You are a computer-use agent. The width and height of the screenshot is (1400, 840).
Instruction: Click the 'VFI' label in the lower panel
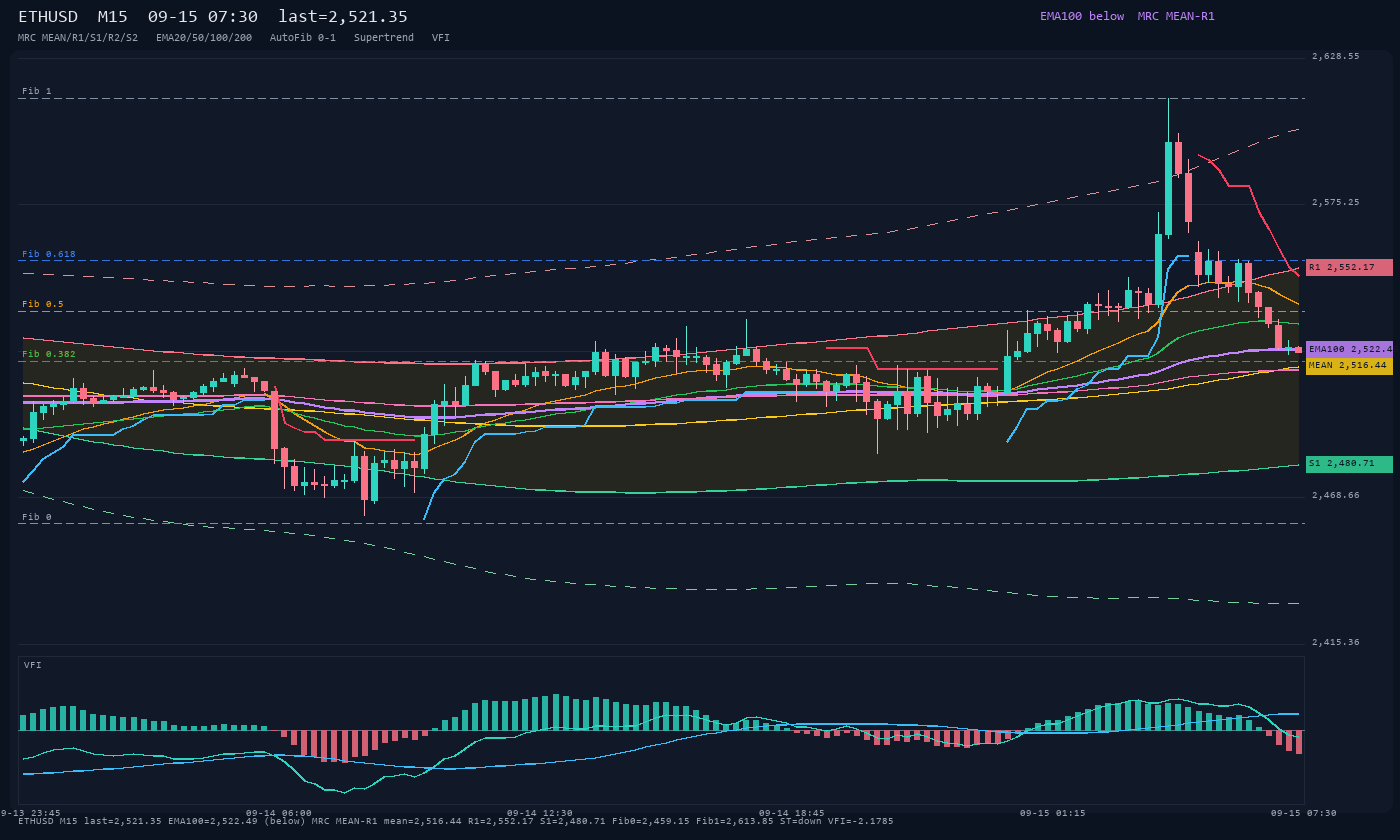click(x=33, y=665)
